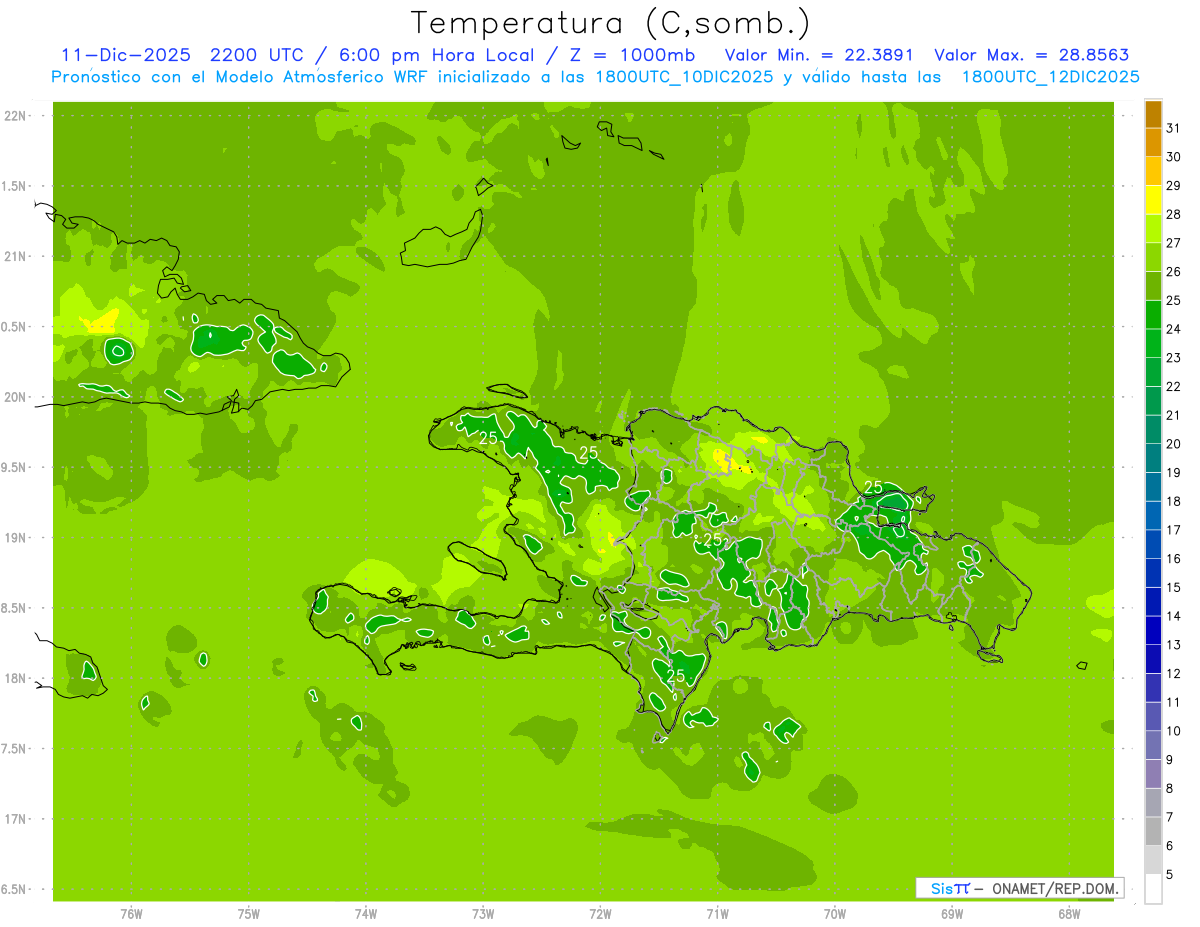Click the "22N" latitude axis label
The image size is (1200, 927).
tap(17, 115)
